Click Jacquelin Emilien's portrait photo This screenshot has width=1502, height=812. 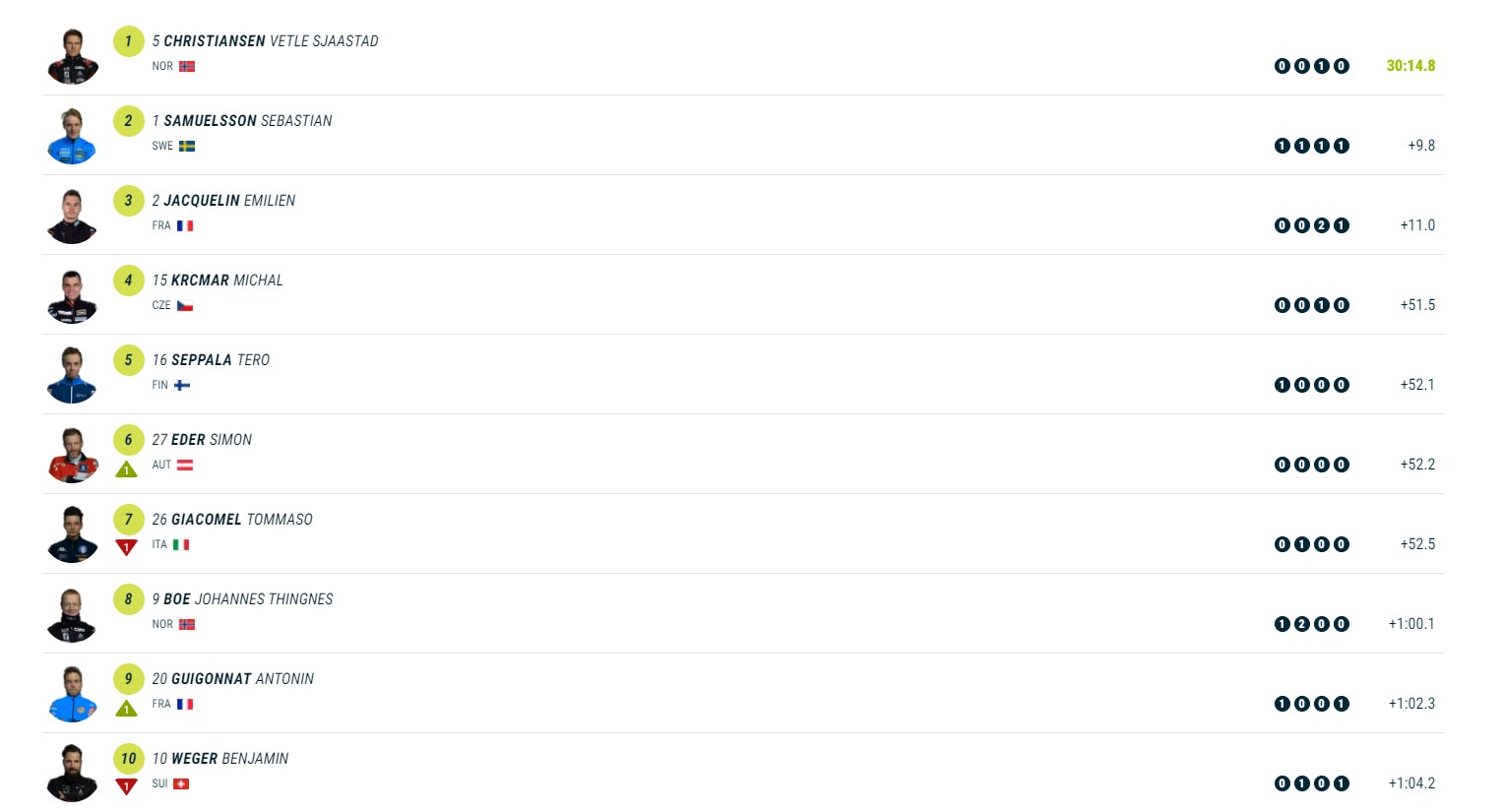pos(72,216)
